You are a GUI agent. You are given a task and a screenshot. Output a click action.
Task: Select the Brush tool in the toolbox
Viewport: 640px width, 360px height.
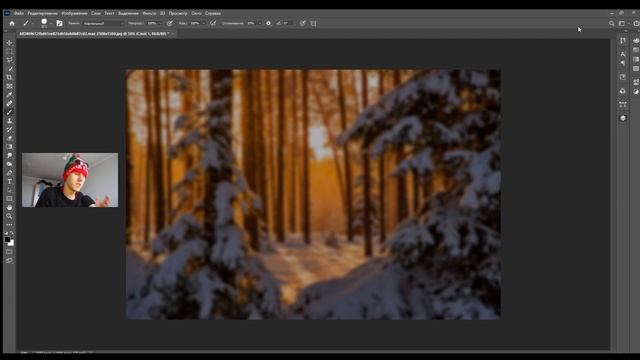9,112
